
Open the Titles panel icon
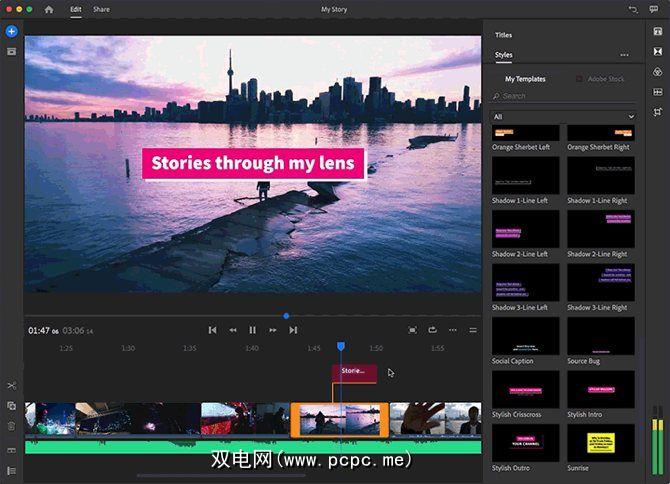point(658,31)
